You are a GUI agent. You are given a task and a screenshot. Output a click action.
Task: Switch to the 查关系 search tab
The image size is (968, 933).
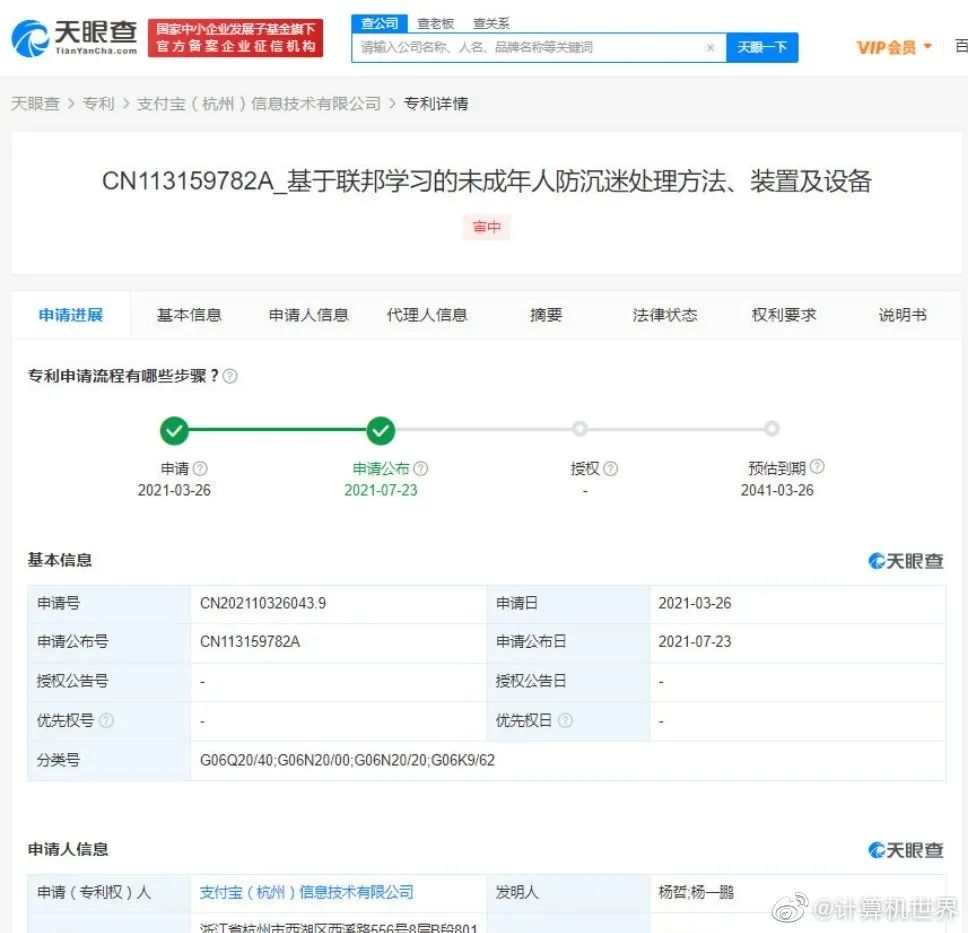pos(491,23)
